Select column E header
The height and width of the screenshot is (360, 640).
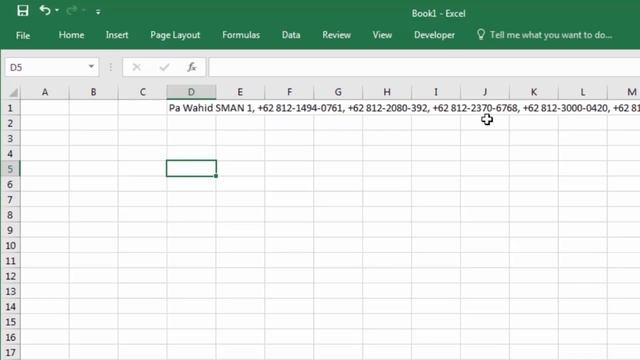point(240,92)
